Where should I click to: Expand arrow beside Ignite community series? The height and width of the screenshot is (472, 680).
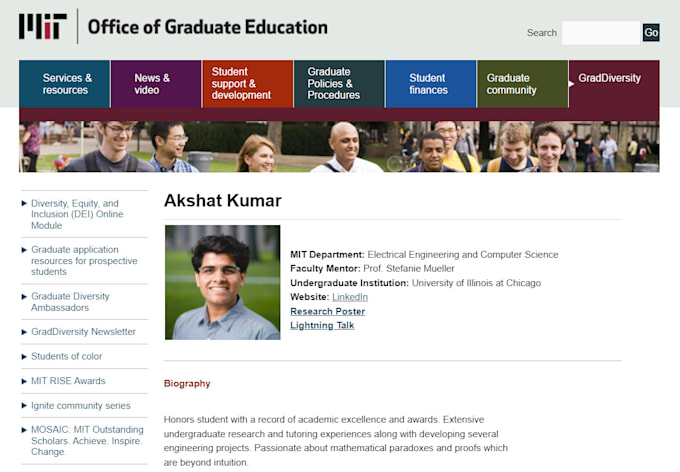pyautogui.click(x=24, y=406)
